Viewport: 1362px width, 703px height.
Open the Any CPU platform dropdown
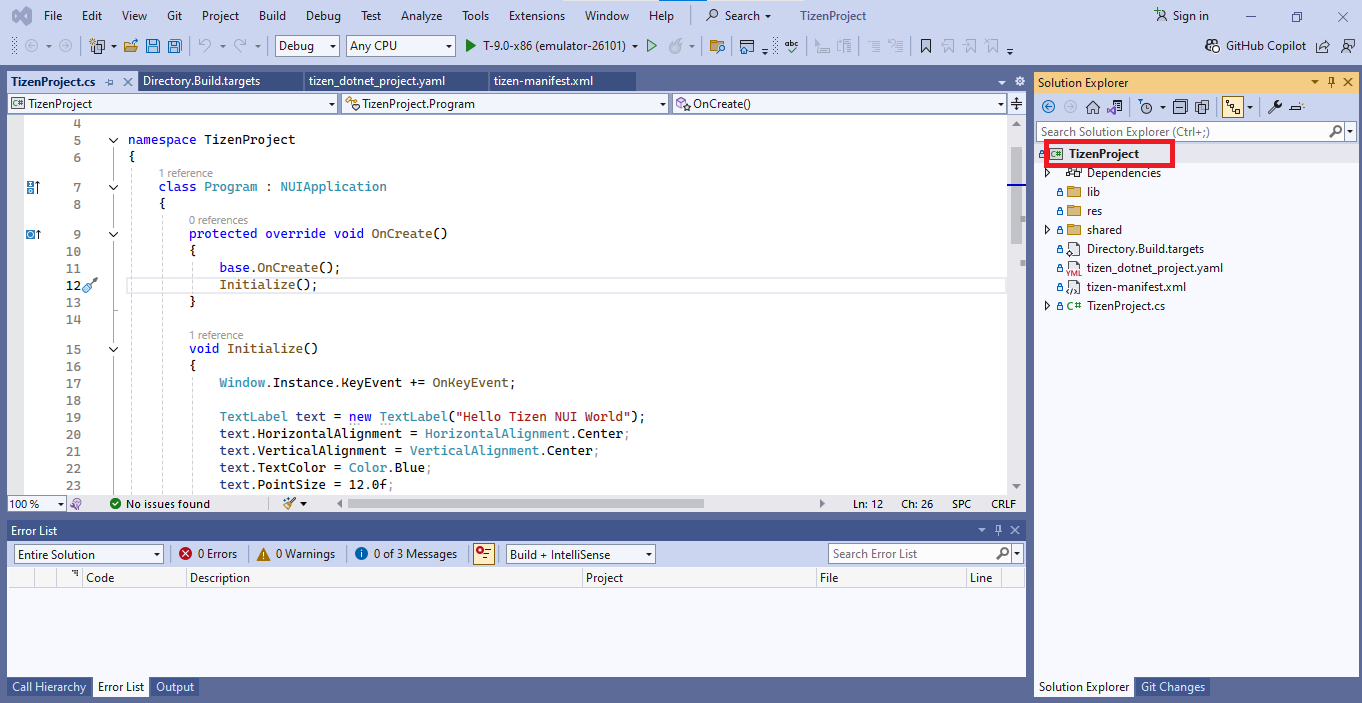click(447, 46)
